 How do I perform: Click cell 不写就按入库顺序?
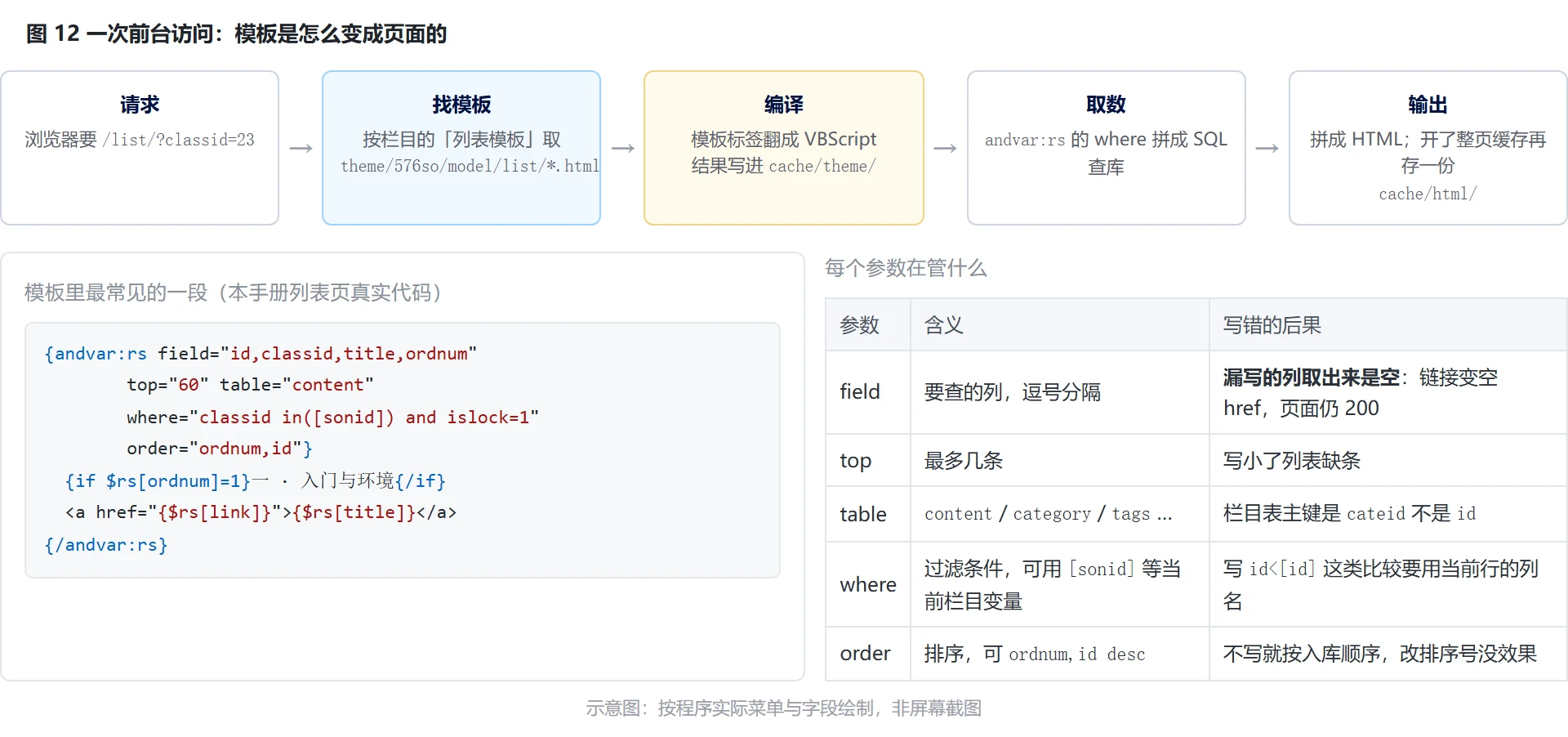point(1388,654)
